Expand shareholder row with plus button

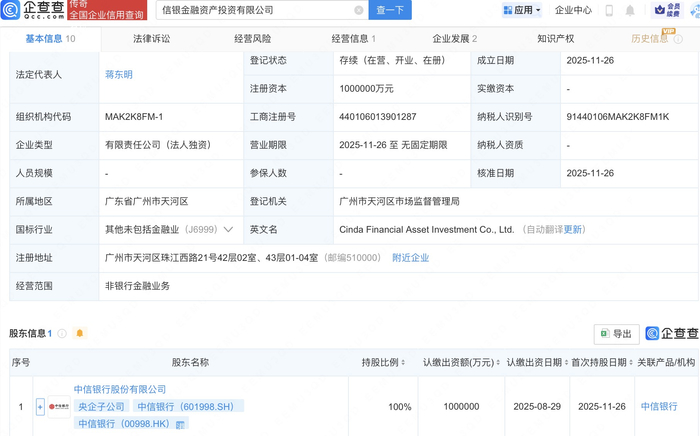point(40,407)
